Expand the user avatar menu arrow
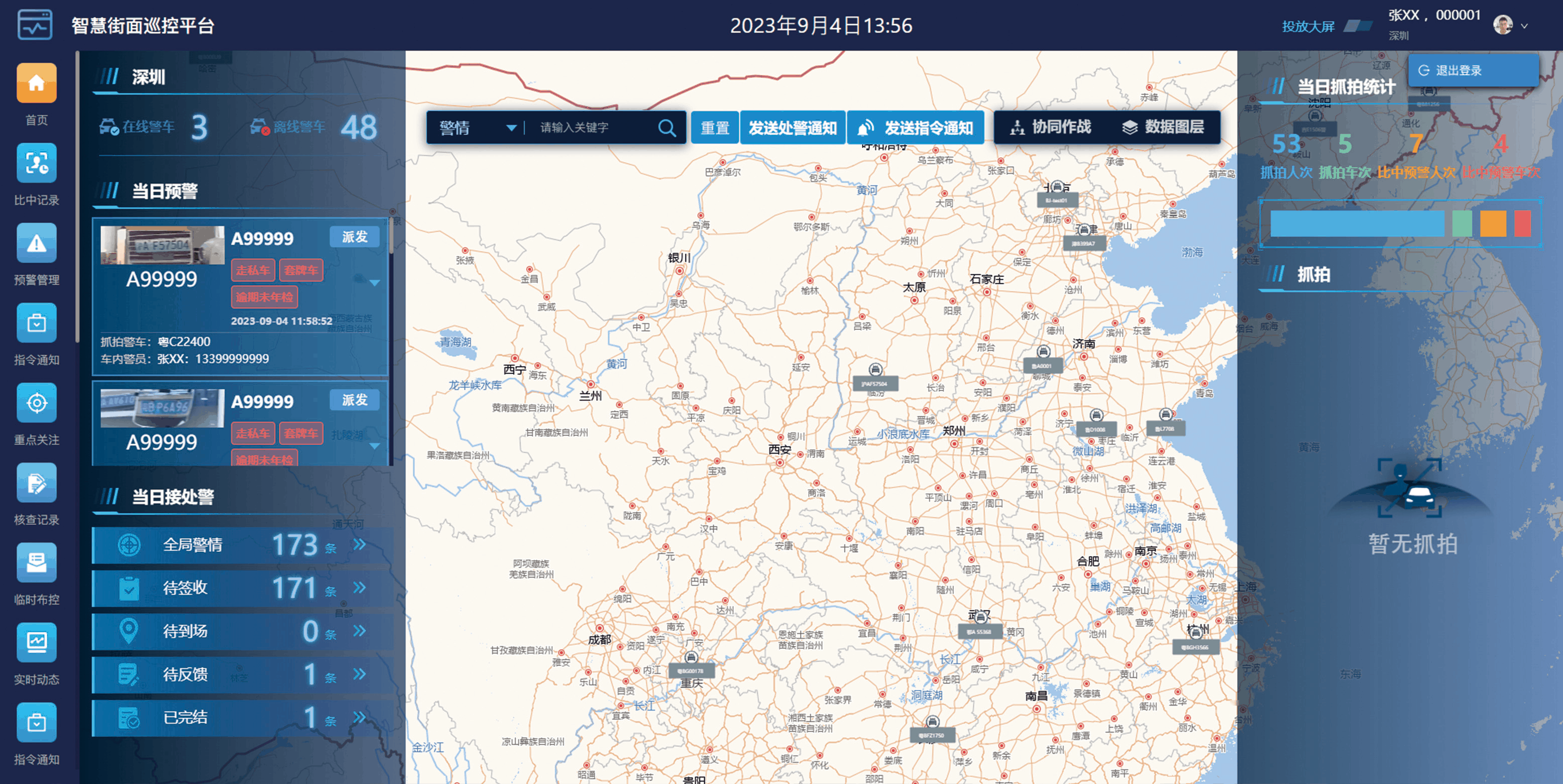The width and height of the screenshot is (1563, 784). point(1523,26)
